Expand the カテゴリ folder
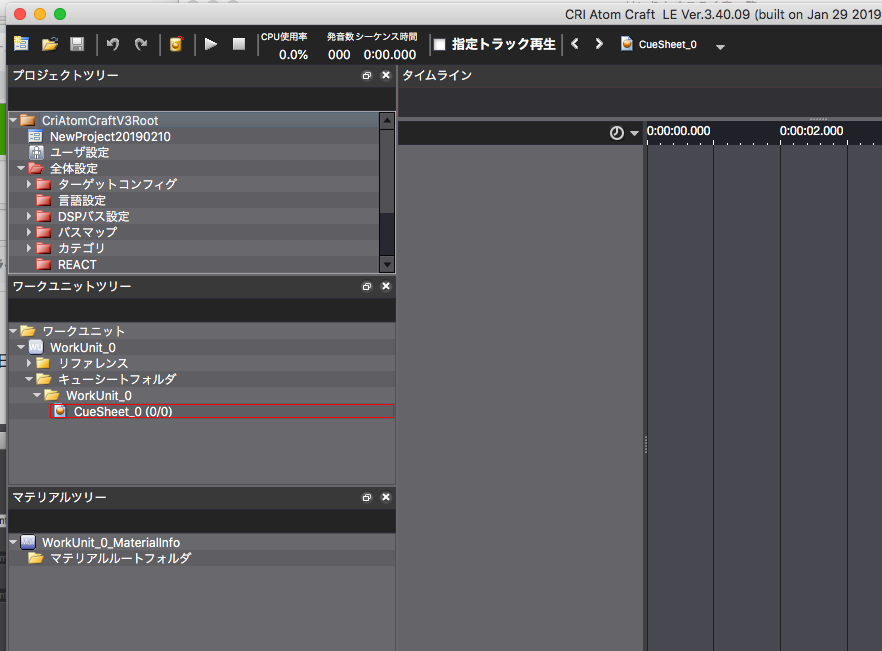Screen dimensions: 882x651 pyautogui.click(x=29, y=248)
